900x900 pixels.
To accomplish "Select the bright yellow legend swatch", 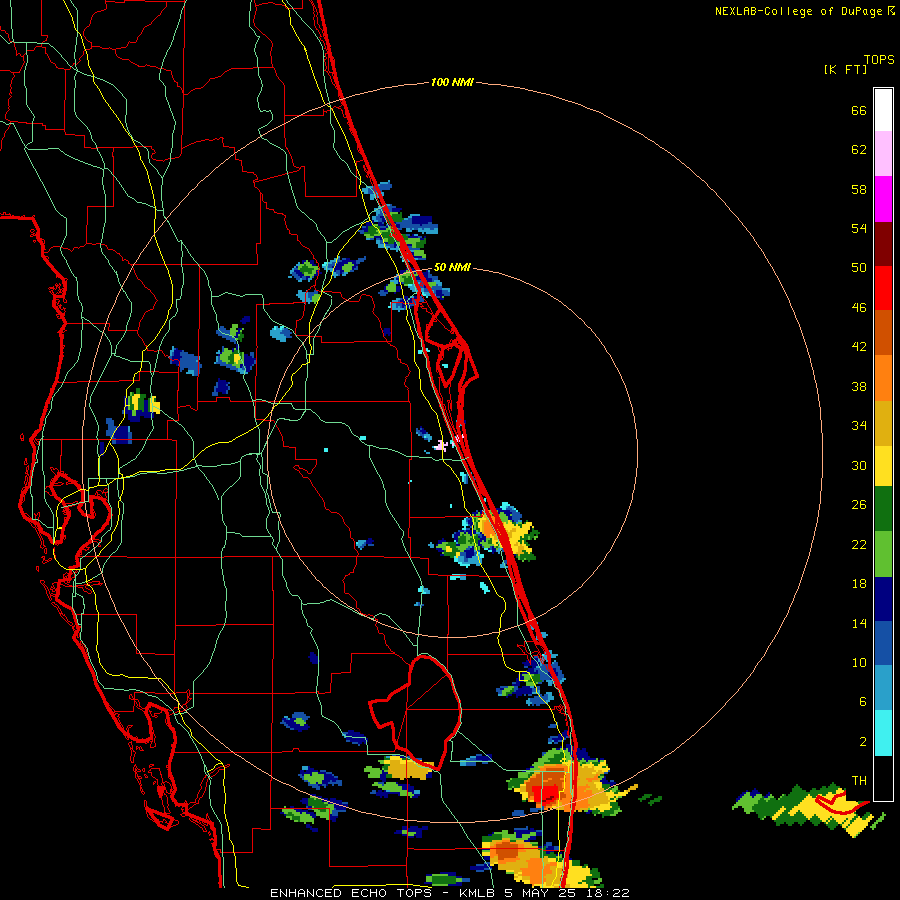I will click(x=883, y=466).
